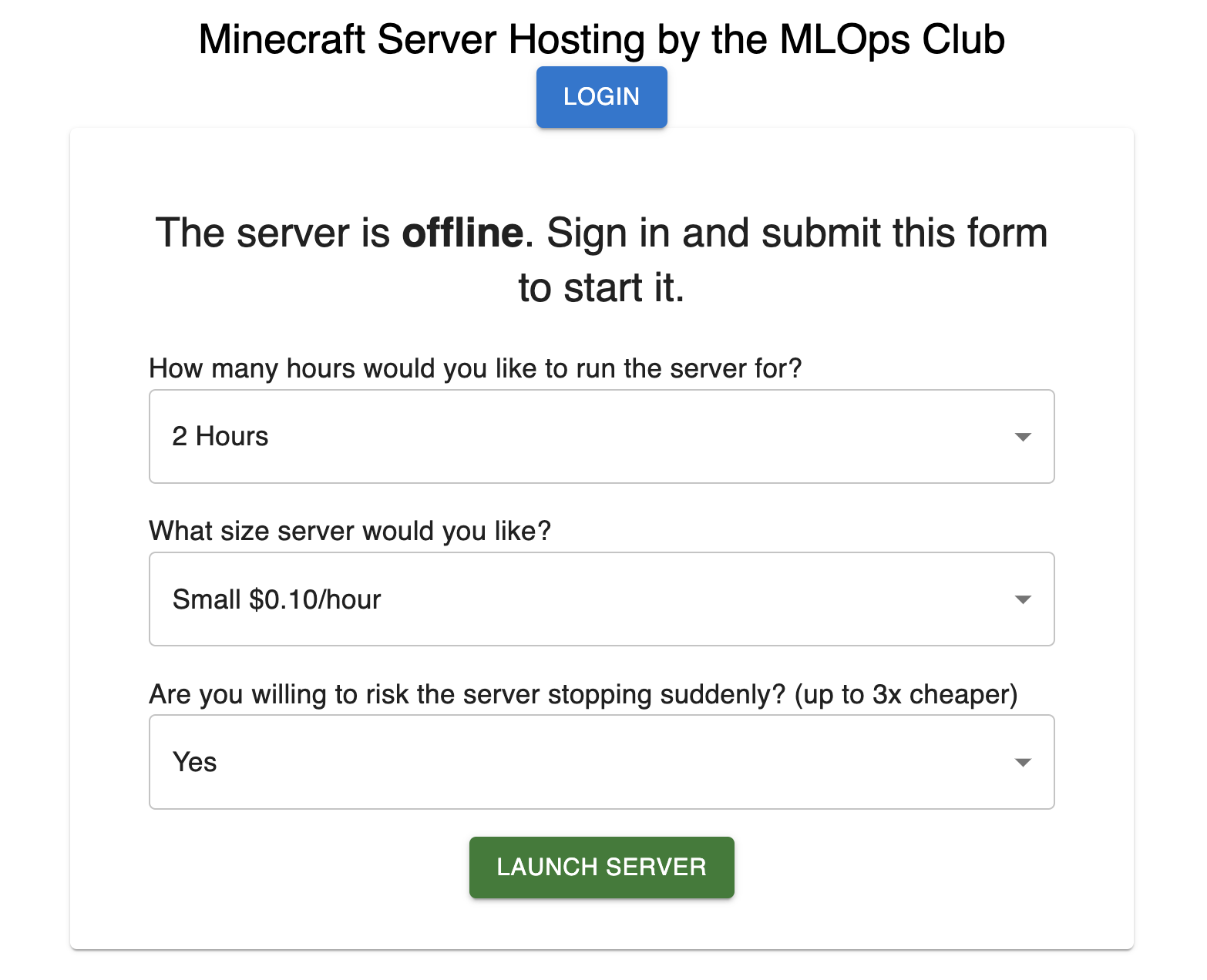Select the 'Small $0.10/hour' size combo box
This screenshot has width=1207, height=980.
pos(586,599)
